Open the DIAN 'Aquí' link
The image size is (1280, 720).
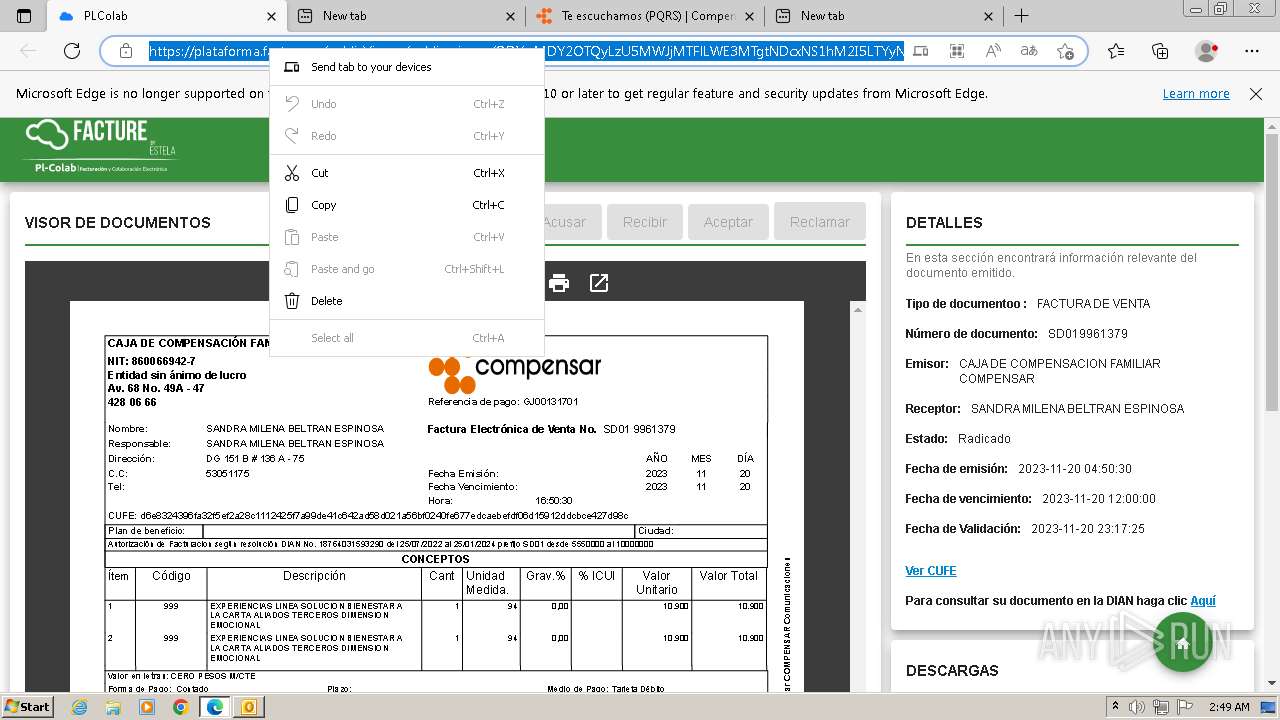tap(1203, 601)
